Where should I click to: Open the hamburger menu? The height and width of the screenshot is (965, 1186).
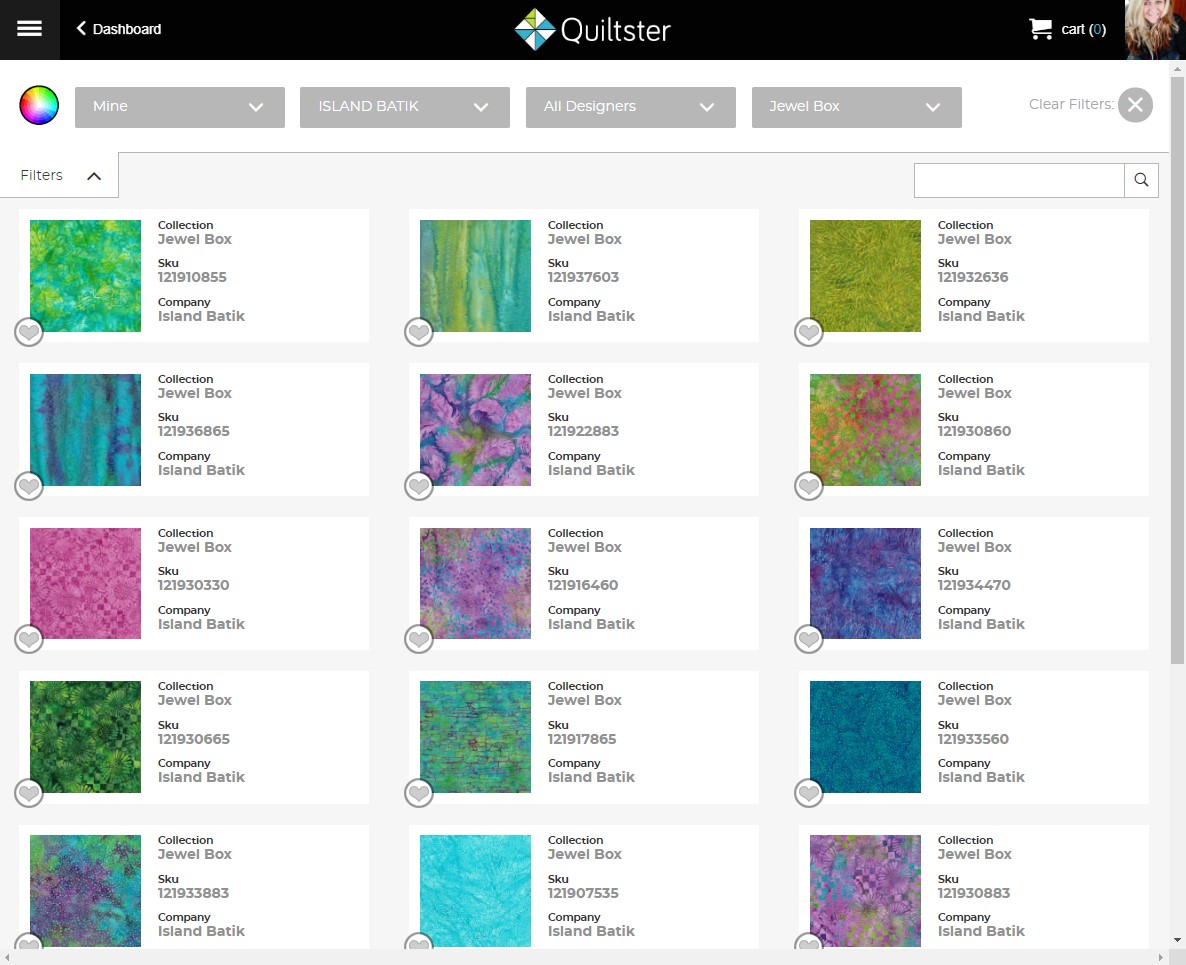coord(29,29)
